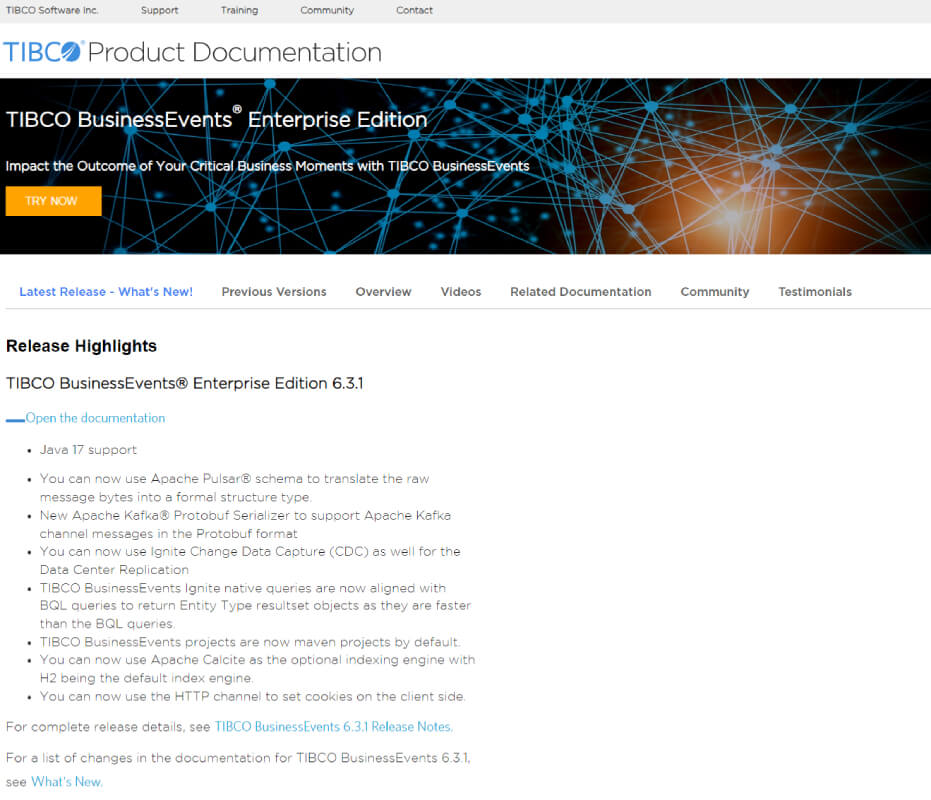This screenshot has height=800, width=931.
Task: Click bullet about Apache Calcite indexing engine
Action: point(257,668)
